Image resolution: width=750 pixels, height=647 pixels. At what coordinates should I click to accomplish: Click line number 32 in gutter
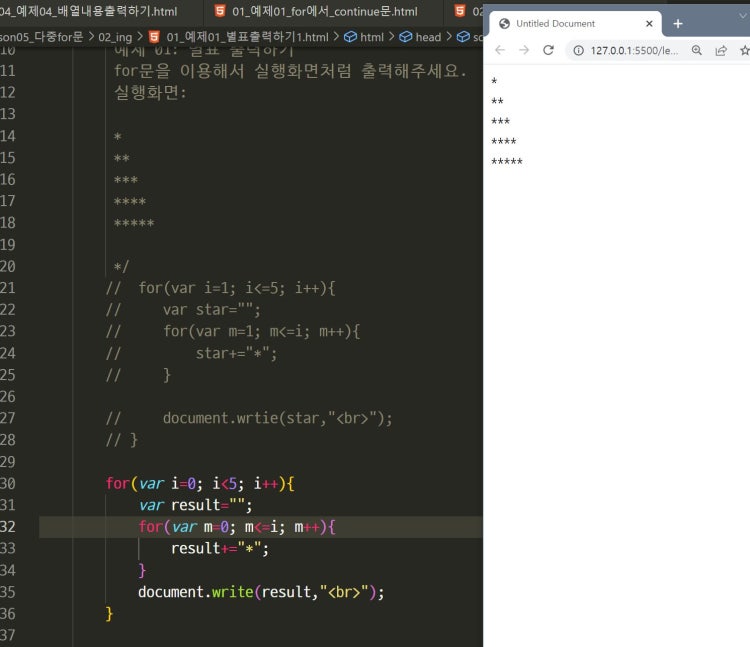pos(8,526)
